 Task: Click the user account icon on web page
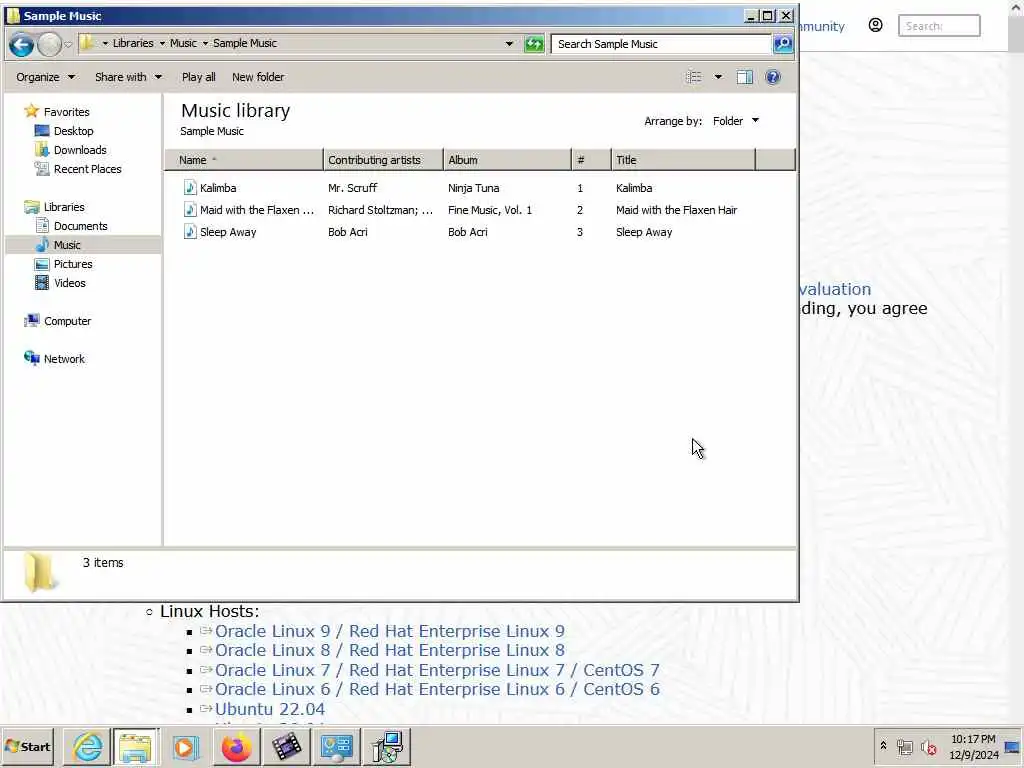click(875, 25)
